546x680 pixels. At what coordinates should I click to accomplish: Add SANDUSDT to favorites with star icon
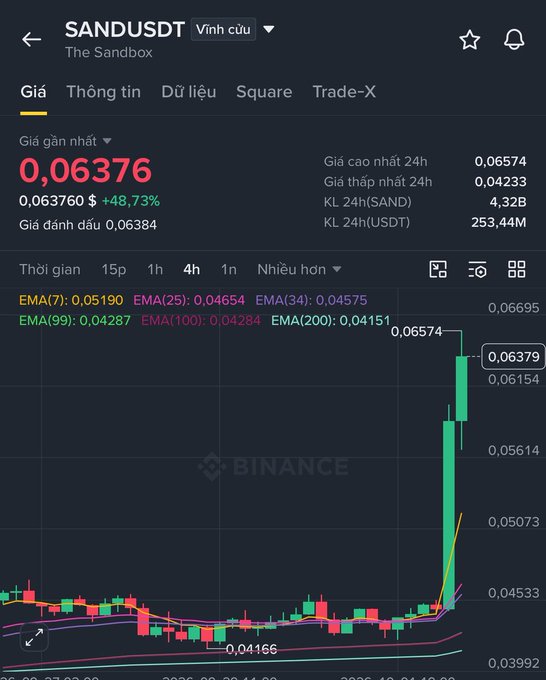pyautogui.click(x=470, y=40)
